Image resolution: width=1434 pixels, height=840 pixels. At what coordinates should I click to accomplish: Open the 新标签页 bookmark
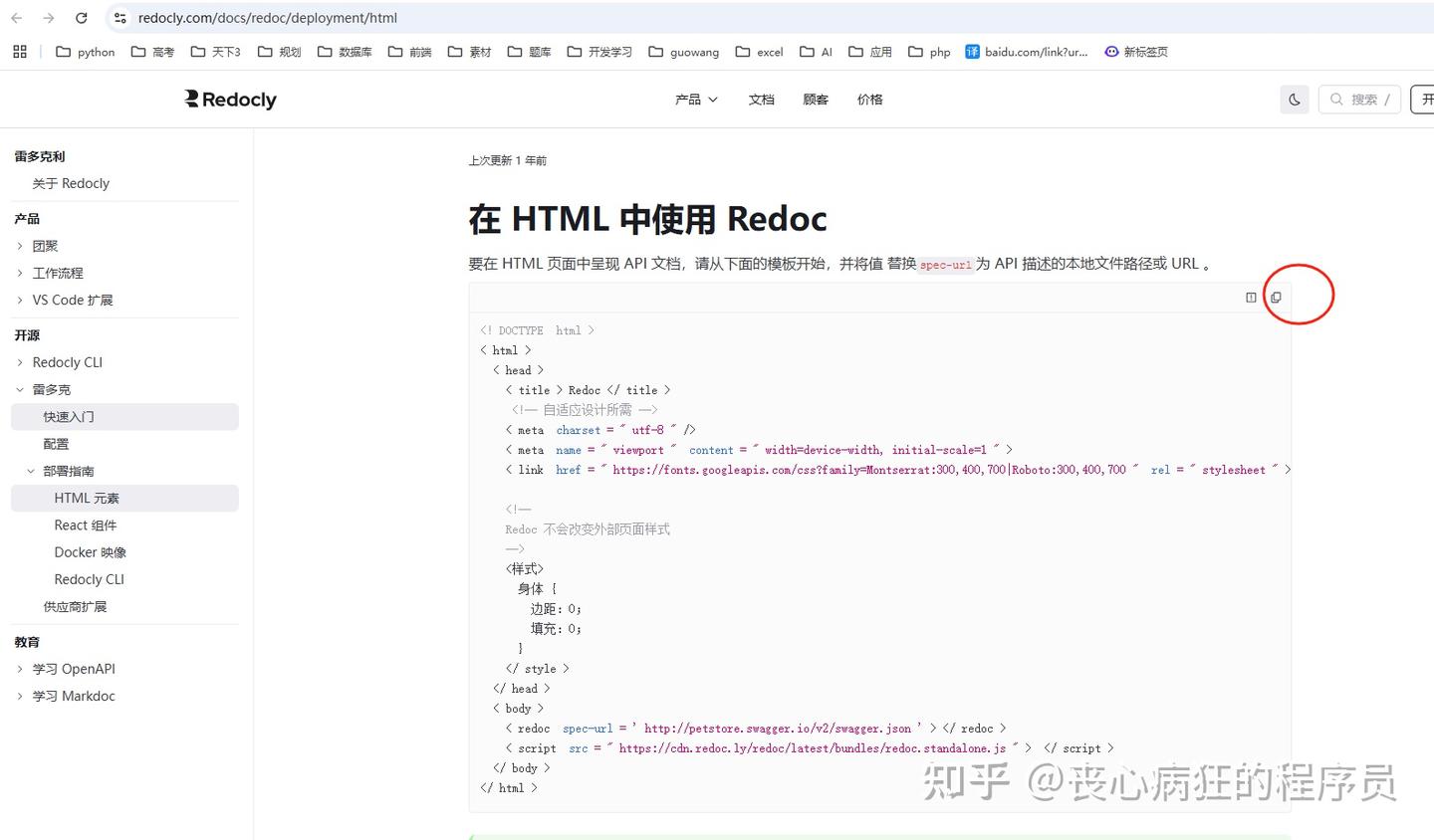coord(1136,52)
